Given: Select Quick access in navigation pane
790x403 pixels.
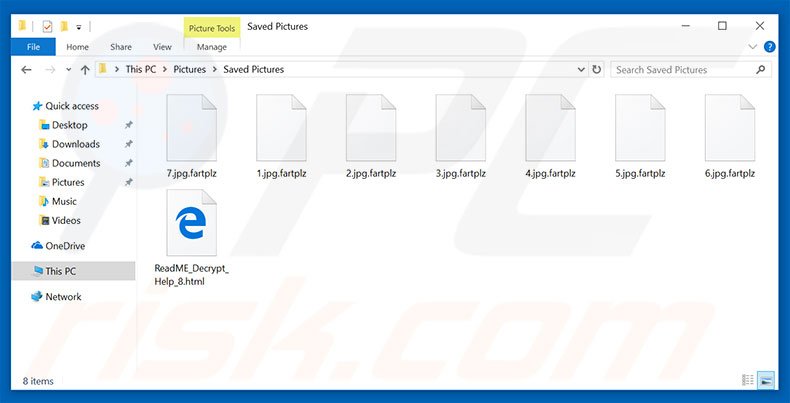Looking at the screenshot, I should (x=72, y=106).
